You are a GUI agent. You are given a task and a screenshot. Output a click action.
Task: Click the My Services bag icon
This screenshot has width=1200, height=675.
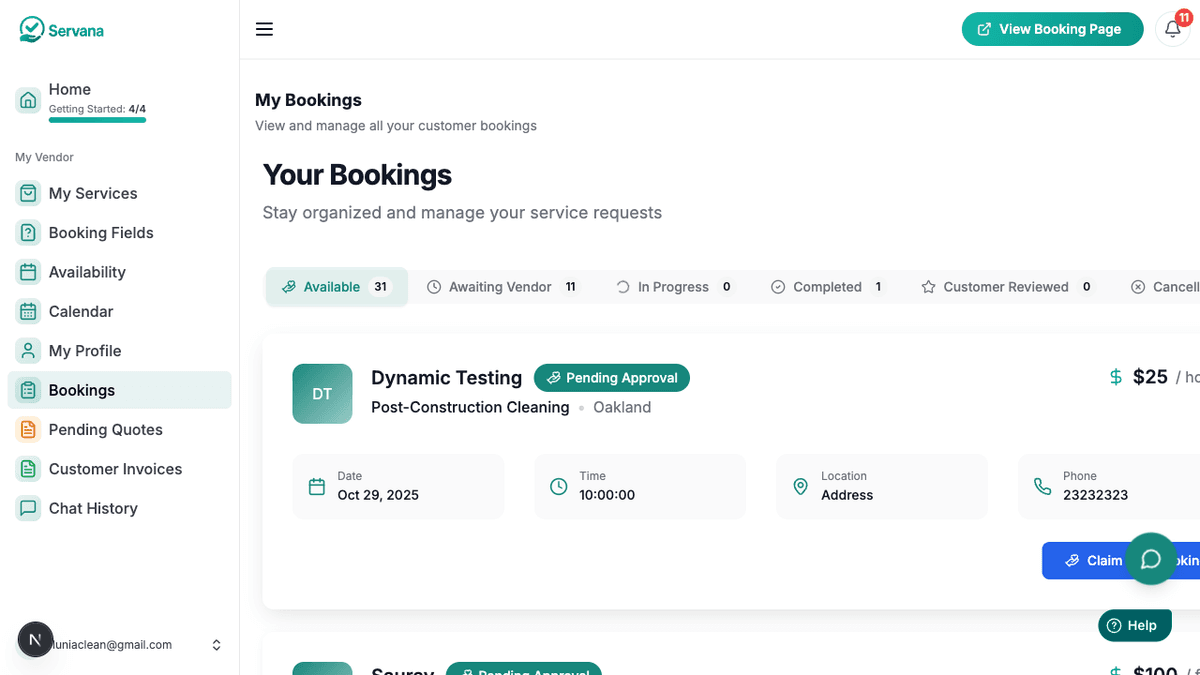click(x=28, y=193)
